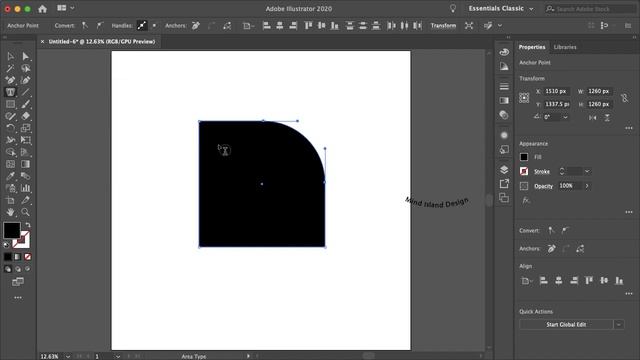
Task: Show more Transform options
Action: (x=629, y=128)
